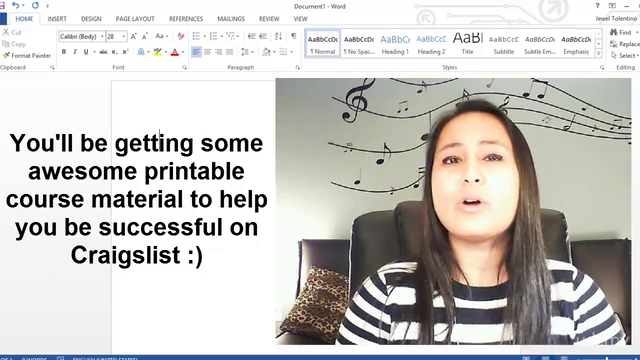Click the Align Right icon
Screen dimensions: 640x360
[218, 52]
